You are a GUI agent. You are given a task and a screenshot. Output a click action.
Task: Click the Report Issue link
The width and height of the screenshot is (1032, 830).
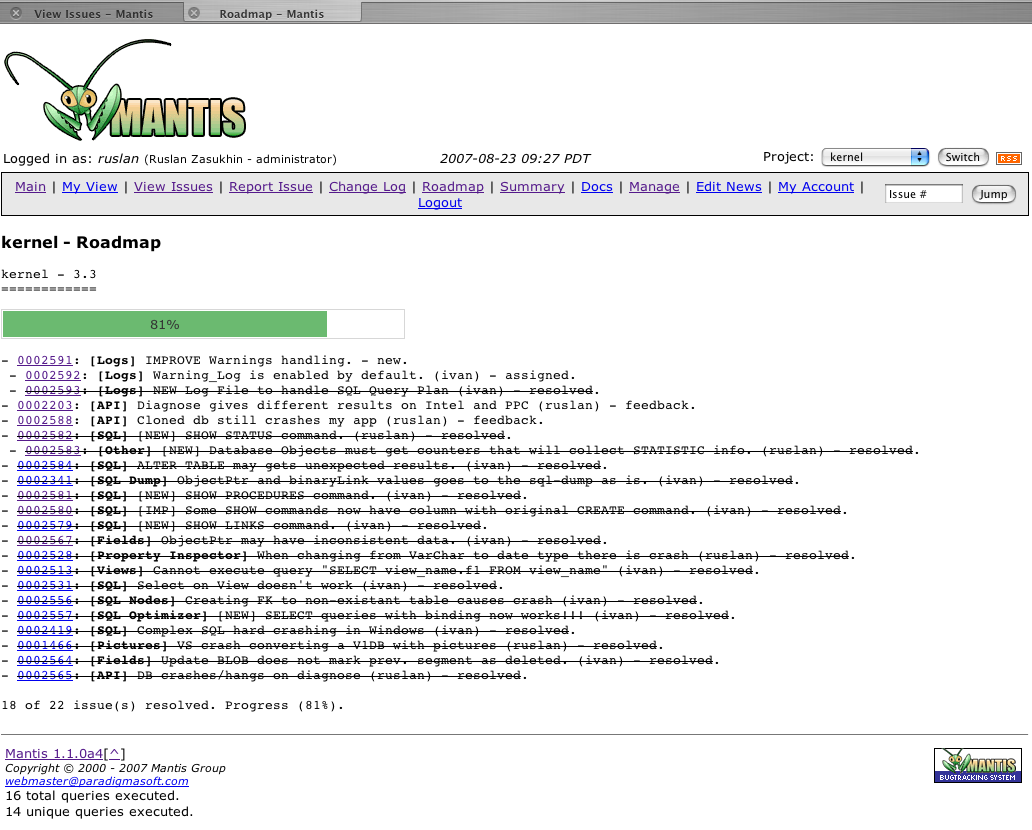click(271, 186)
